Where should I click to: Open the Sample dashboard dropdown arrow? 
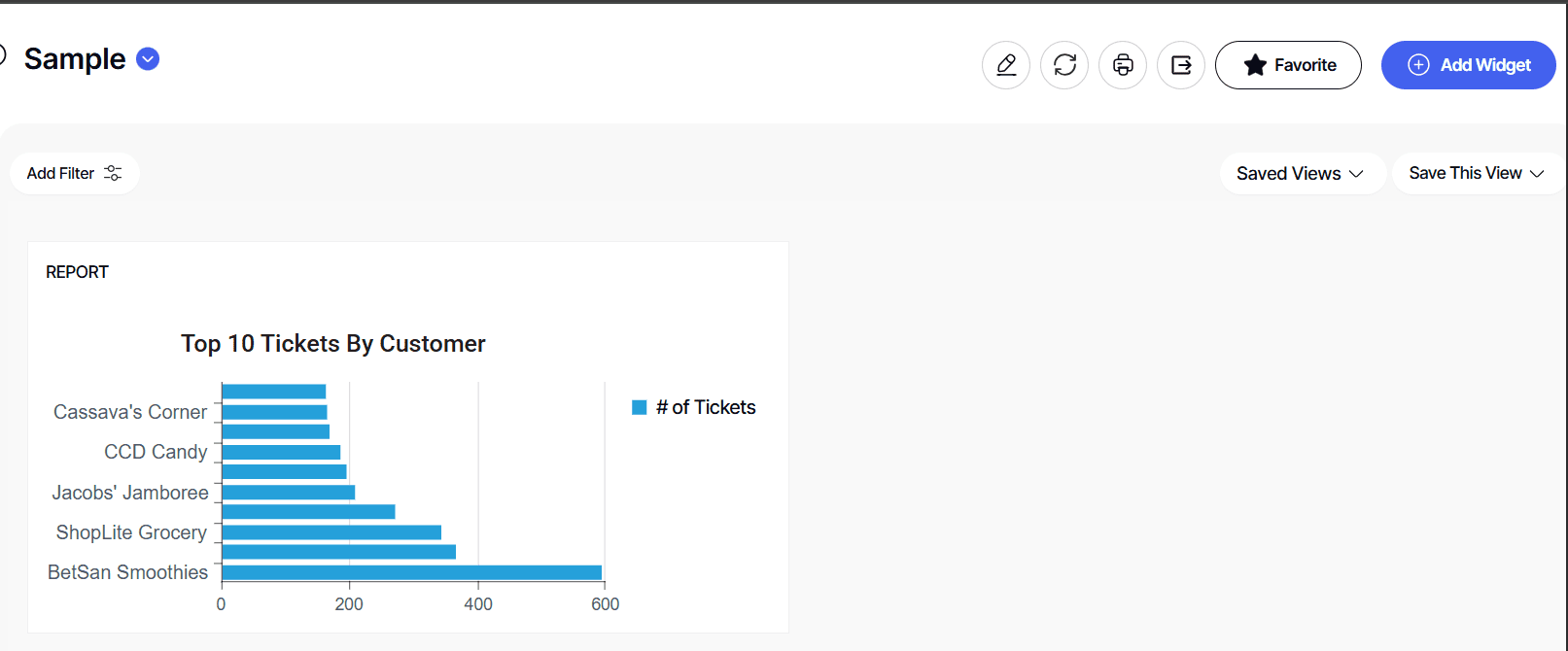pos(148,59)
